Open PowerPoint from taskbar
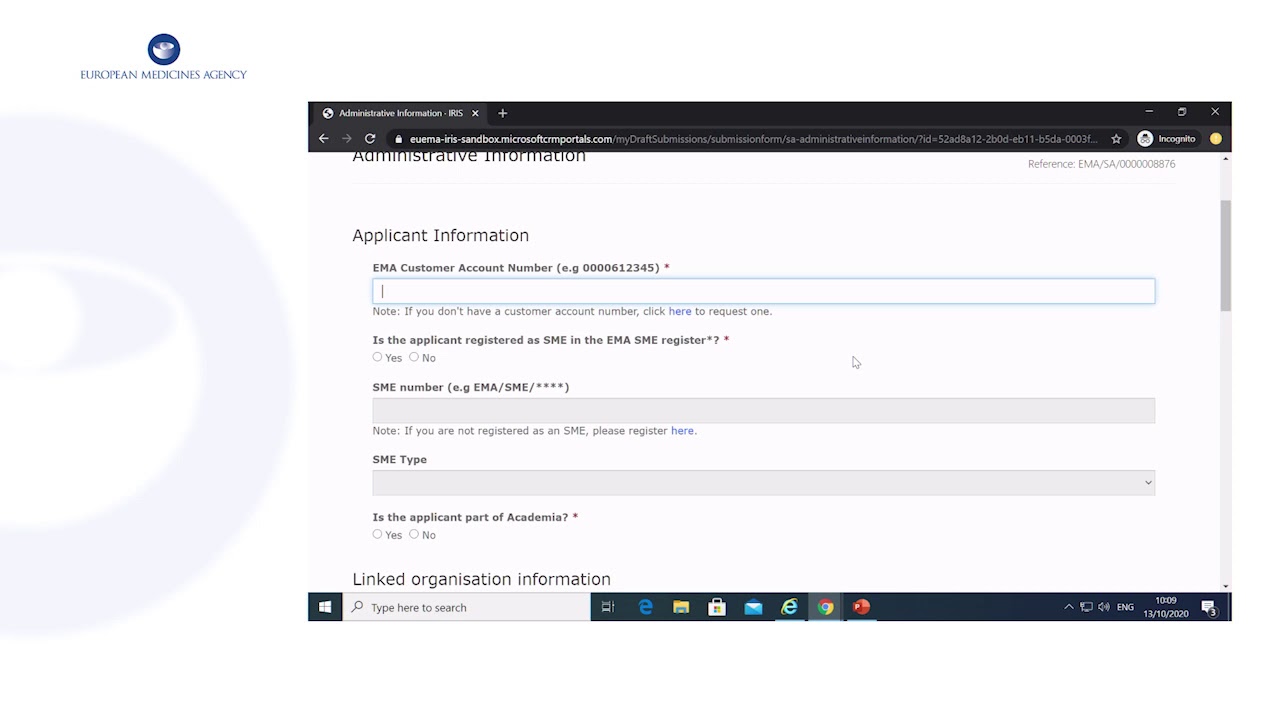The image size is (1280, 720). pyautogui.click(x=861, y=607)
